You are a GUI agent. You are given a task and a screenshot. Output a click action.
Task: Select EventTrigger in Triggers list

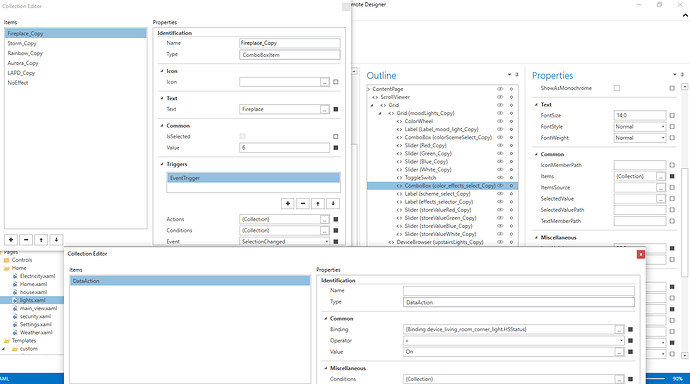tap(253, 178)
